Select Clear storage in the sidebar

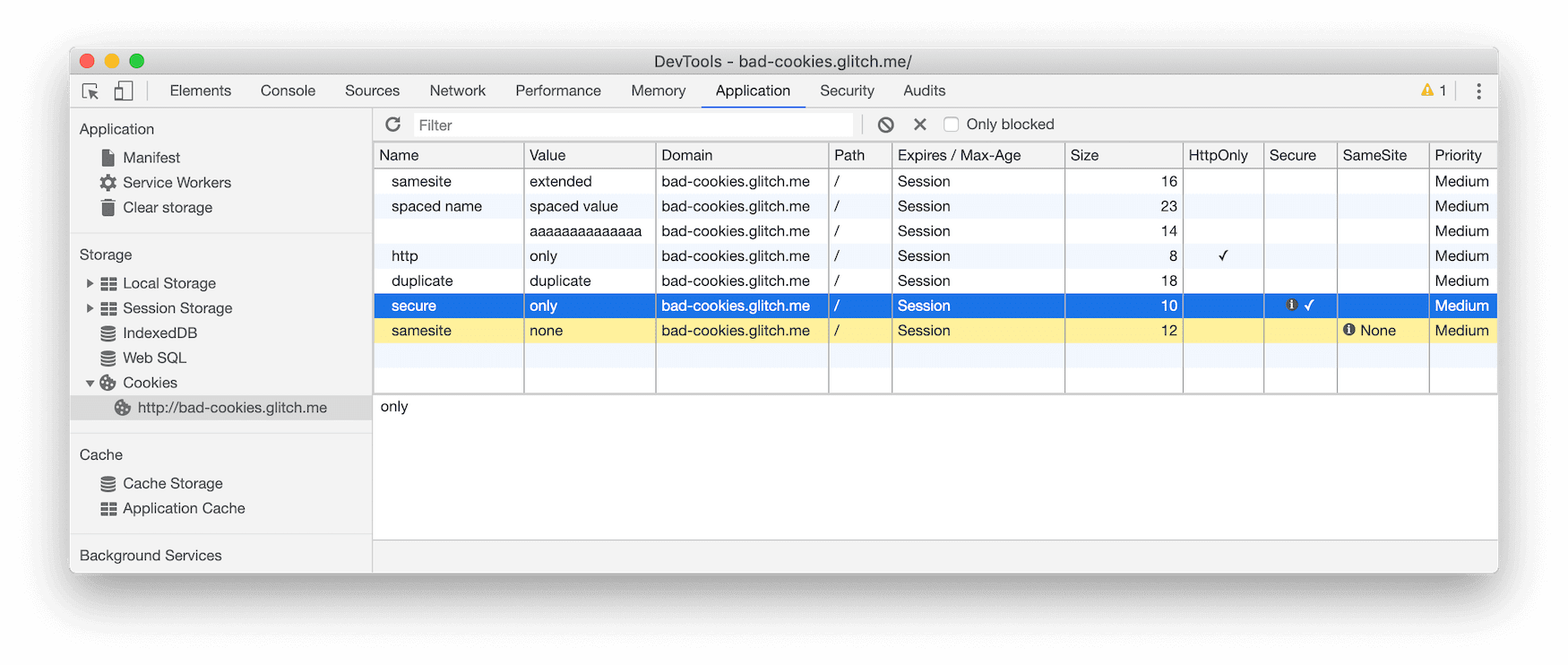[x=168, y=208]
